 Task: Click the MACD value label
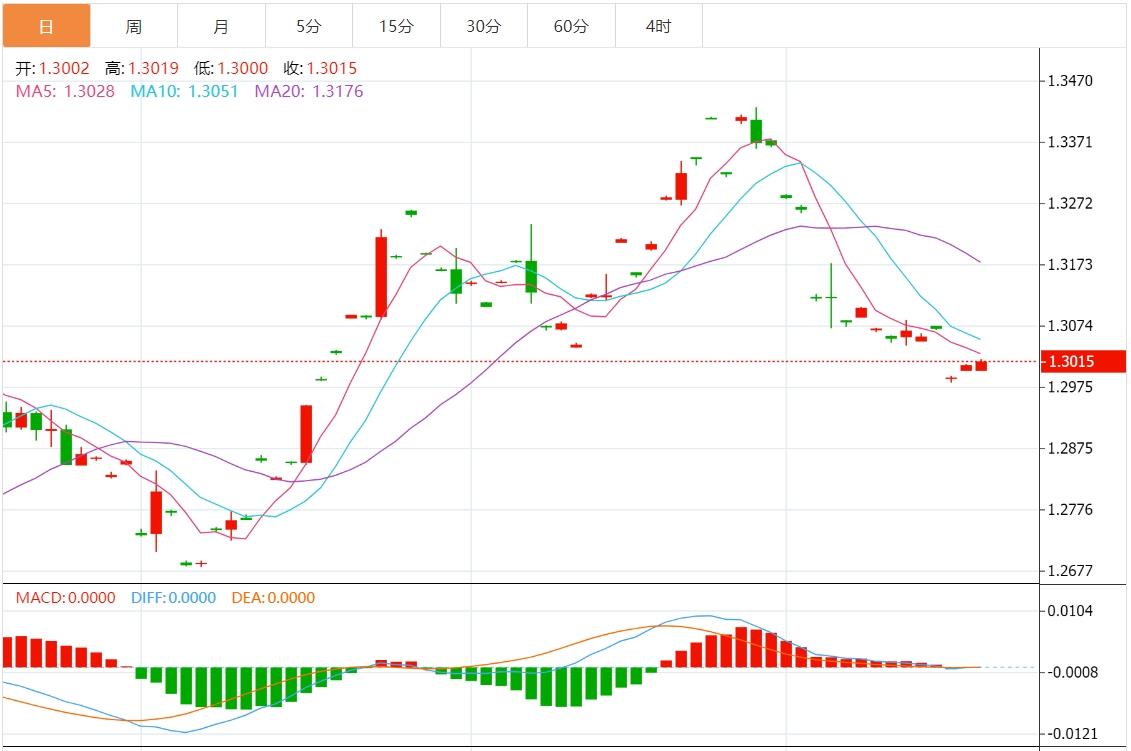pos(65,598)
